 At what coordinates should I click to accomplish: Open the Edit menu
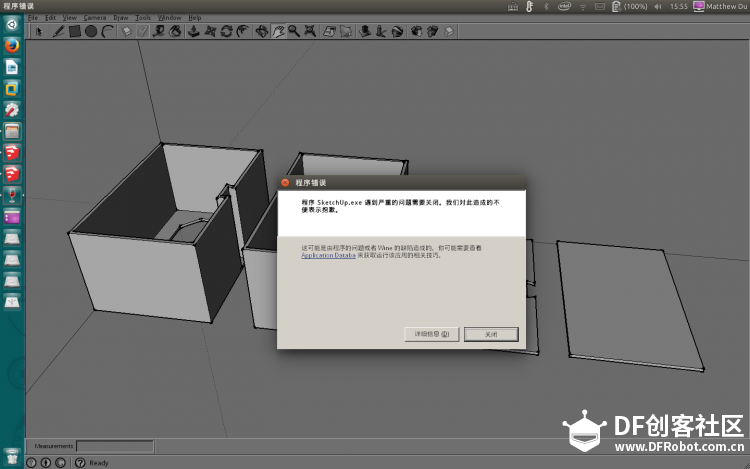50,18
